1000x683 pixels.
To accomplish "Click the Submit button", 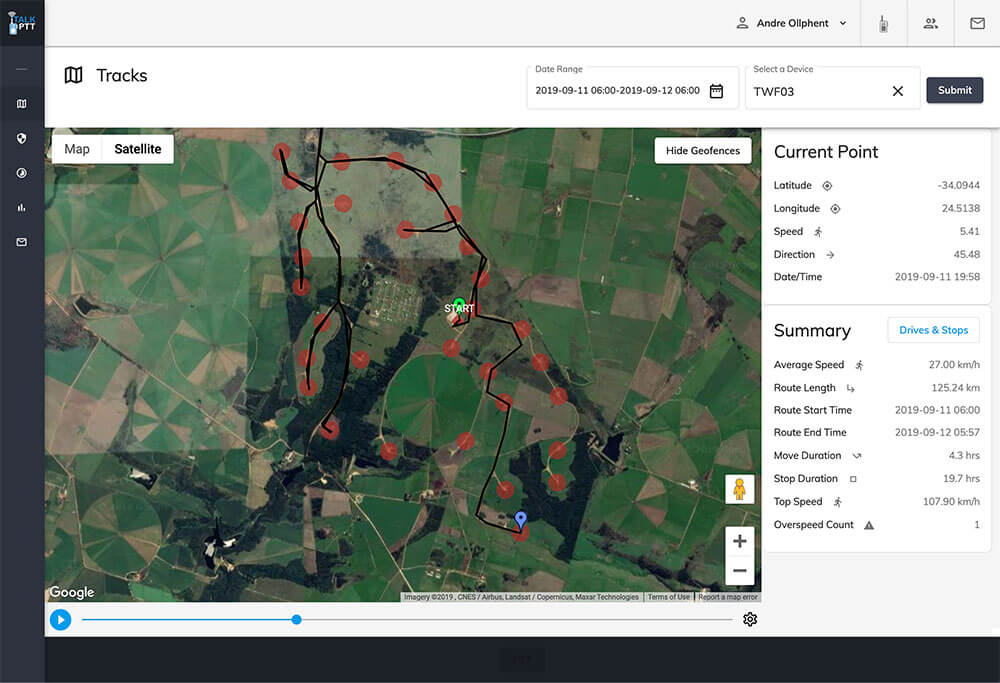I will tap(954, 90).
